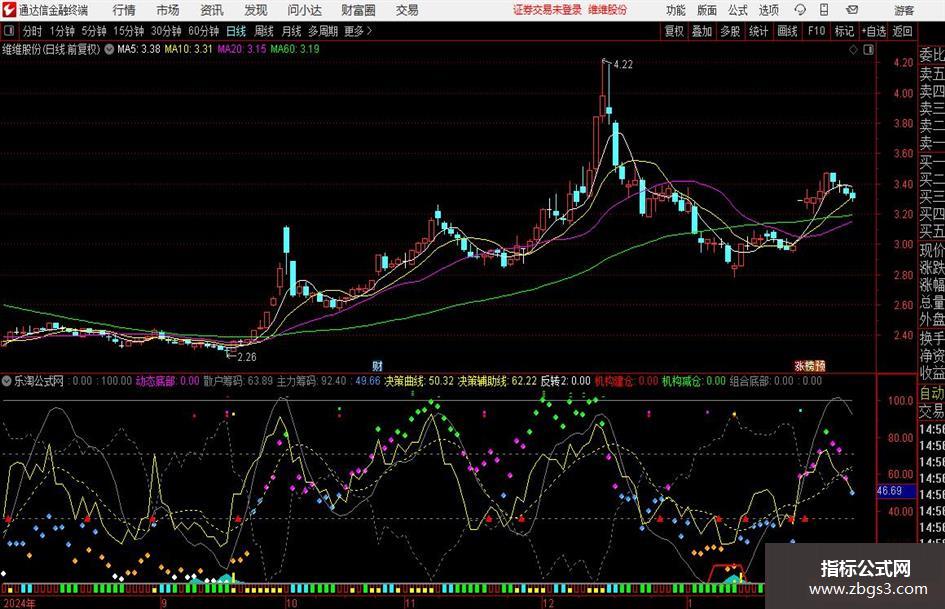This screenshot has height=609, width=945.
Task: Open the 功能 menu
Action: 676,10
